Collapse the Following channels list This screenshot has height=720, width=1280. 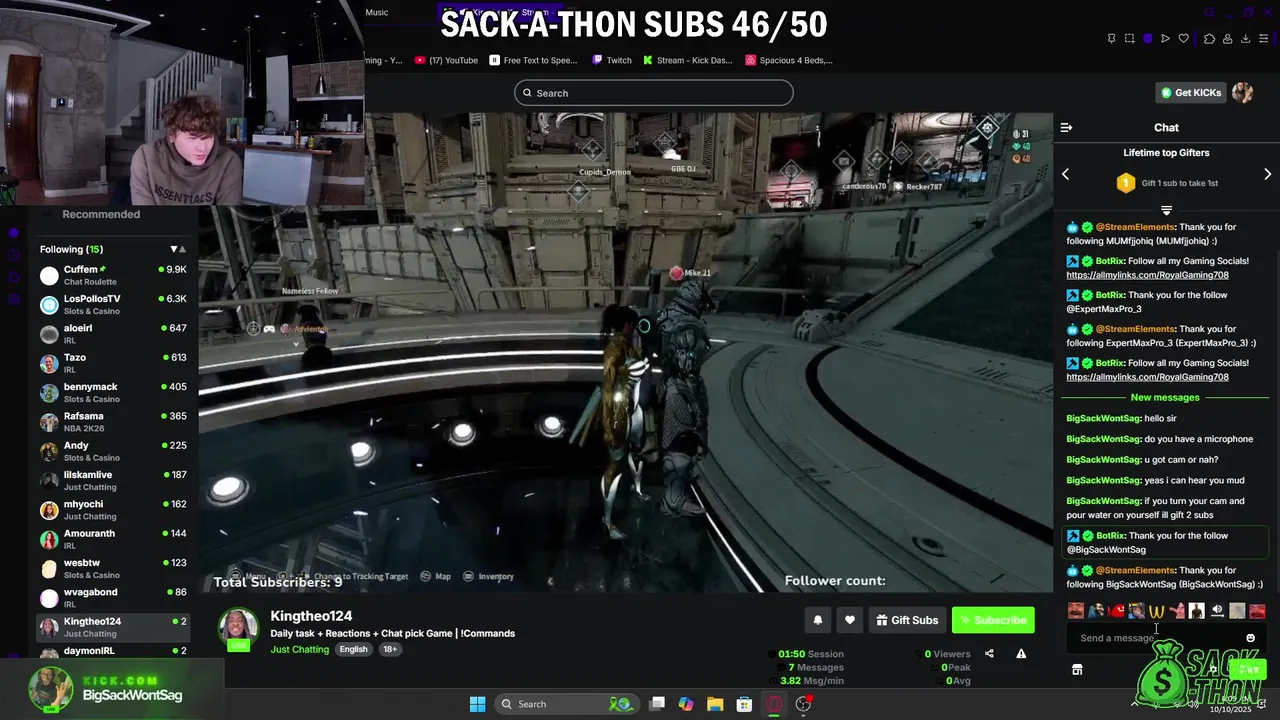[x=179, y=249]
